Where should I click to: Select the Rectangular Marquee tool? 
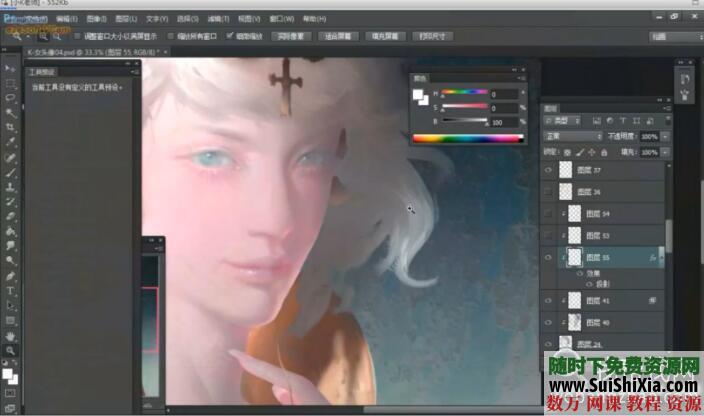[x=10, y=83]
